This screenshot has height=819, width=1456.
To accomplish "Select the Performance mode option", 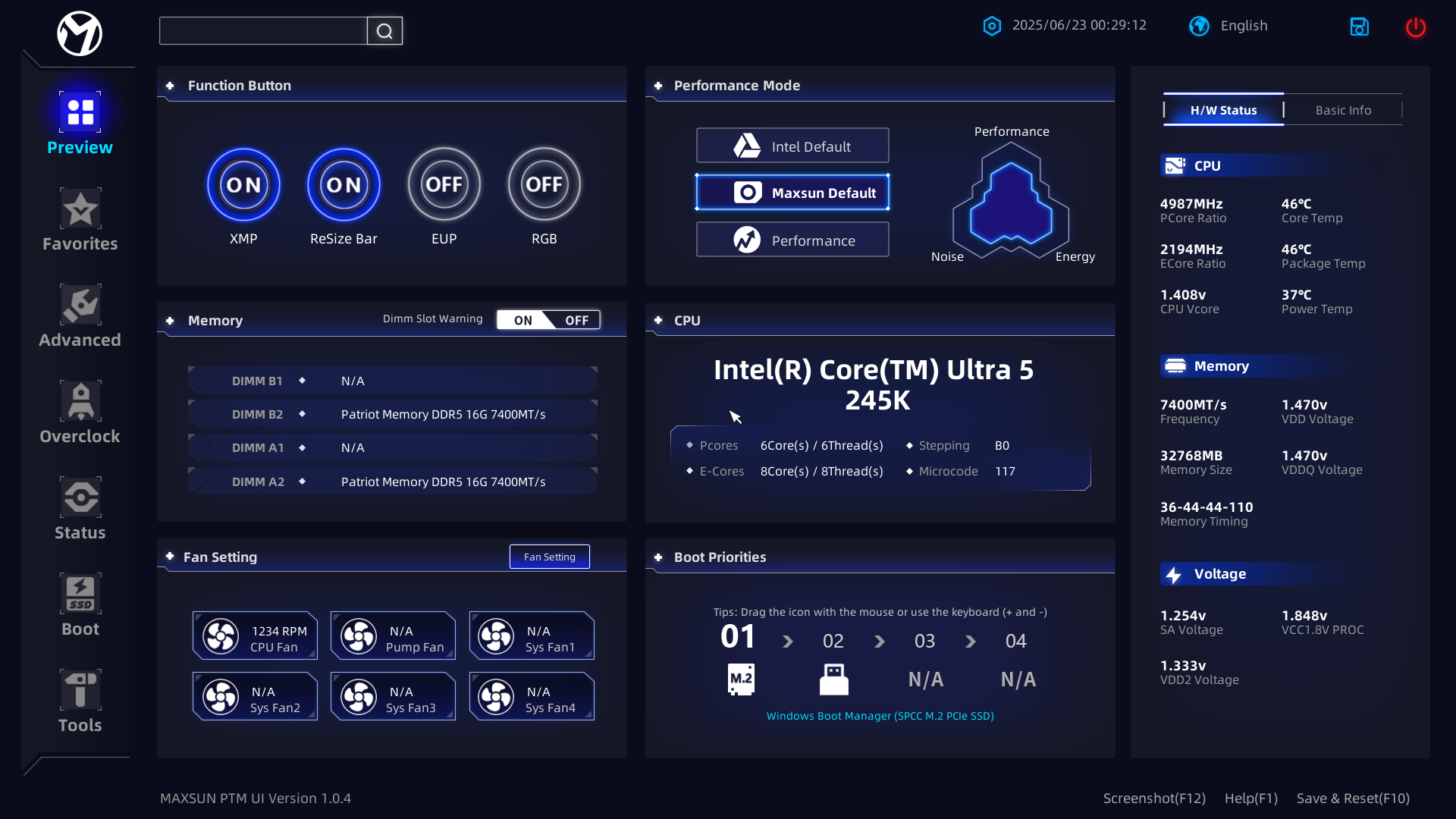I will [x=792, y=240].
